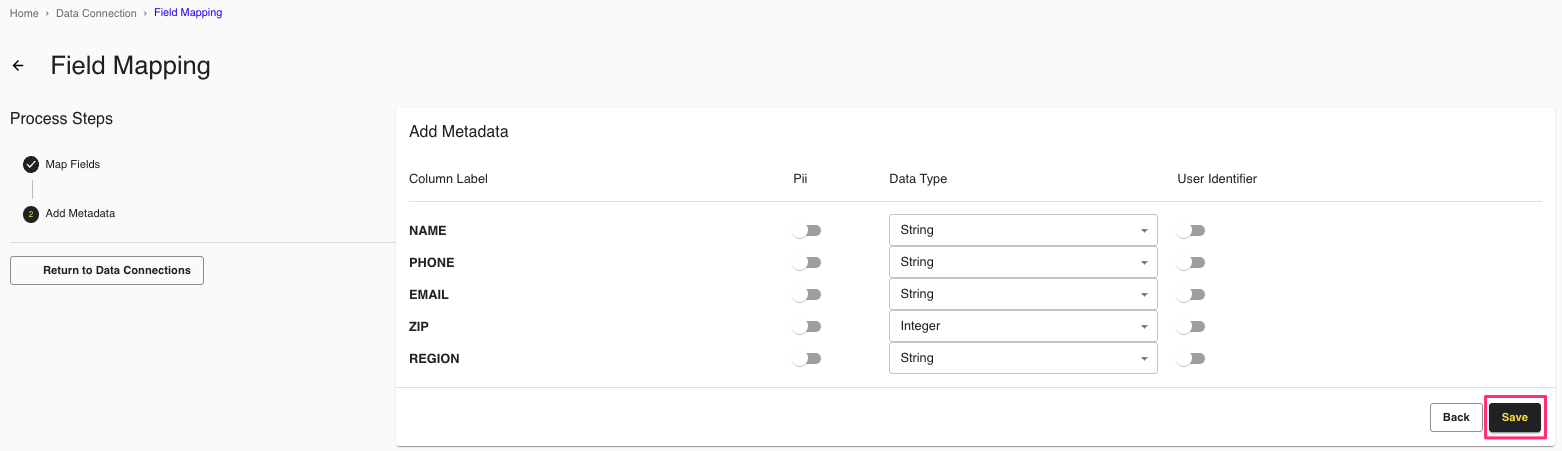1562x451 pixels.
Task: Enable Pii for the EMAIL column
Action: (806, 295)
